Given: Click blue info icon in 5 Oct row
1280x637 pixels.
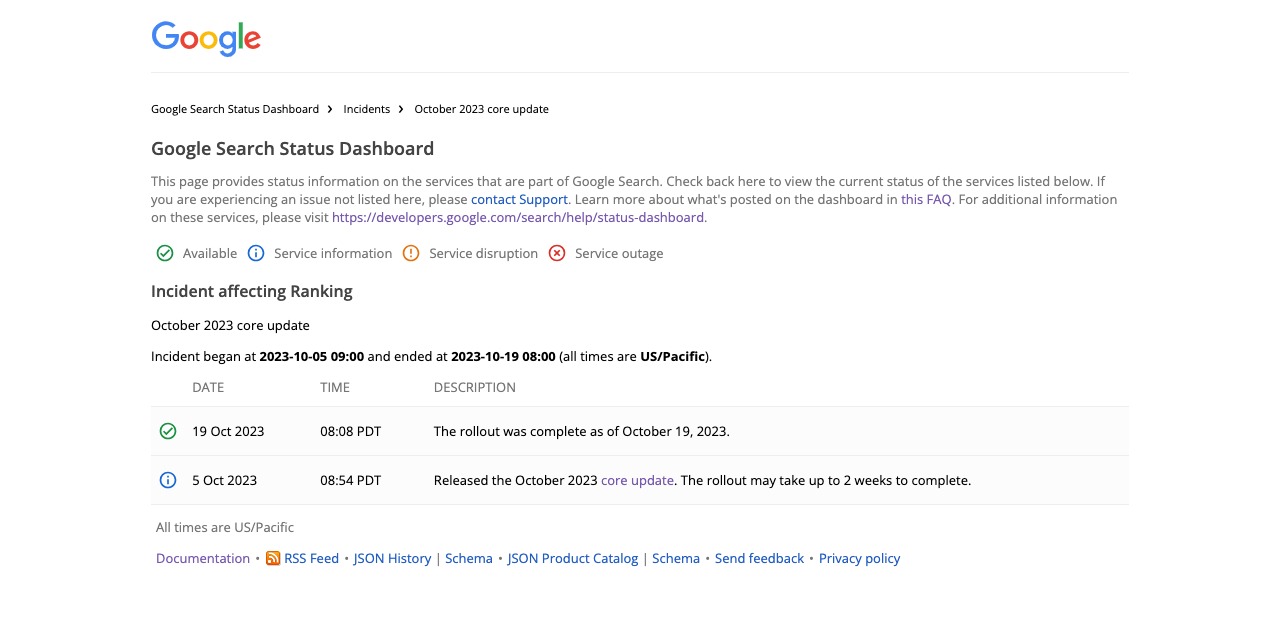Looking at the screenshot, I should (168, 480).
